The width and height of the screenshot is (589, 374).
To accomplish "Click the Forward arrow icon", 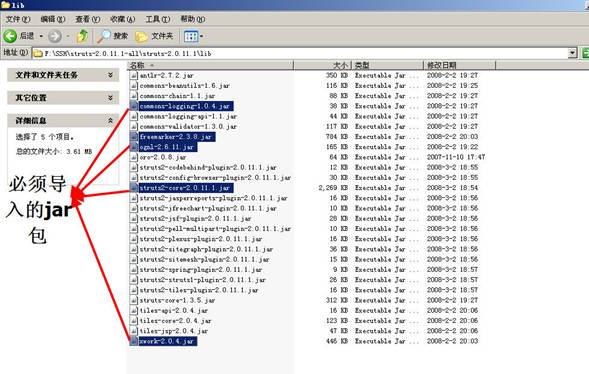I will click(x=55, y=36).
